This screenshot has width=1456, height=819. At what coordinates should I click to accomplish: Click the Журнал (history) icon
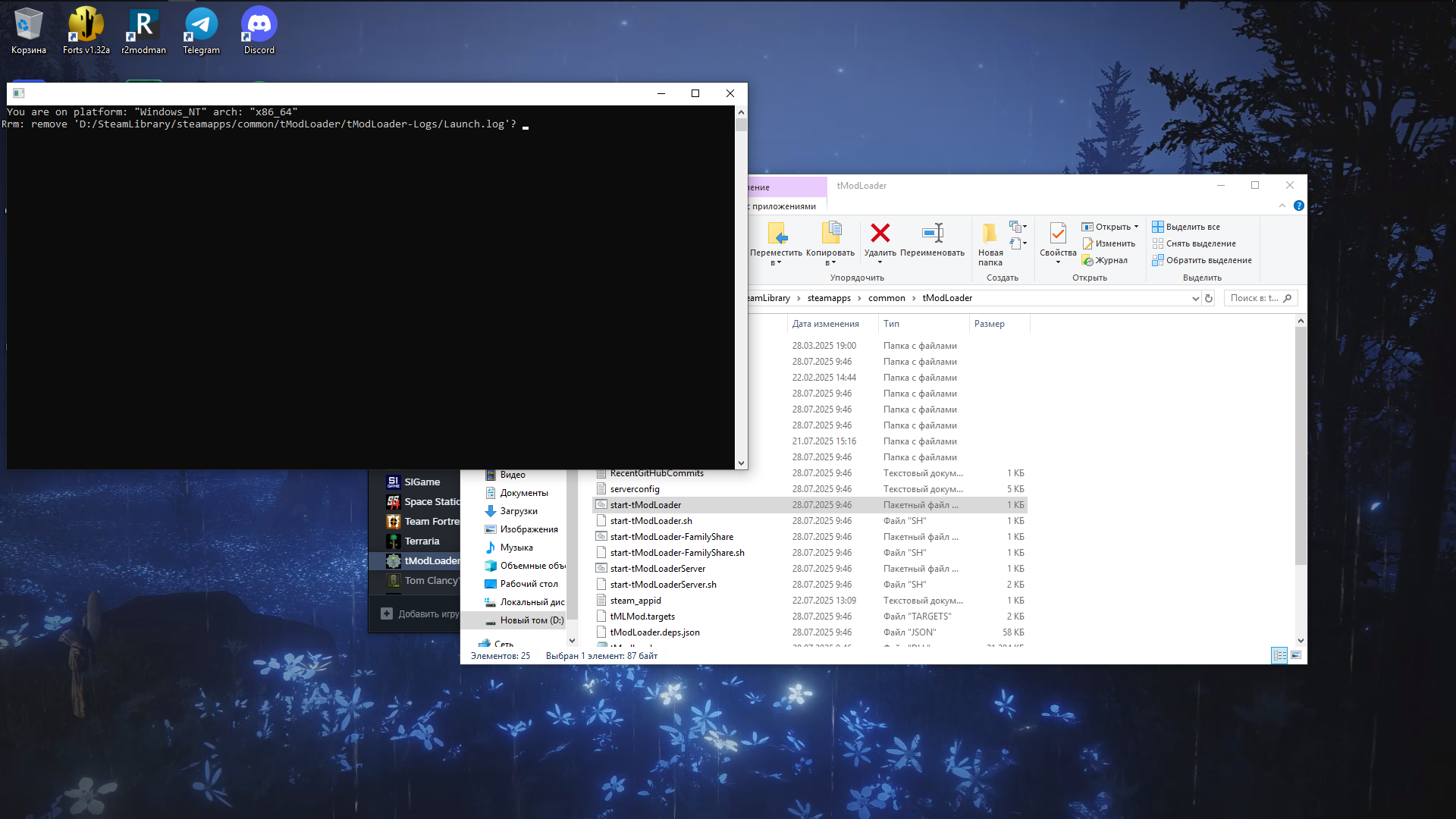1088,261
